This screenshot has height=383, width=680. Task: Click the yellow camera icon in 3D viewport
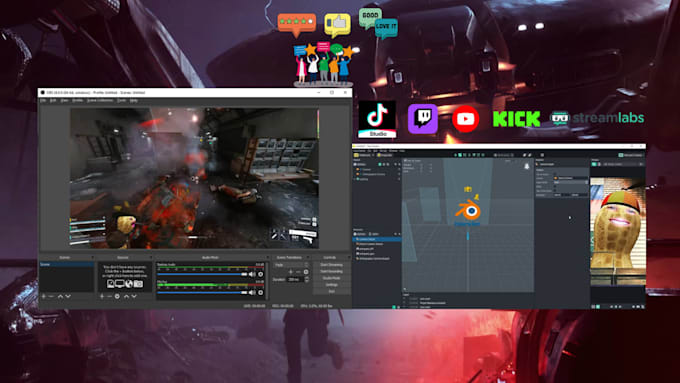[x=468, y=189]
